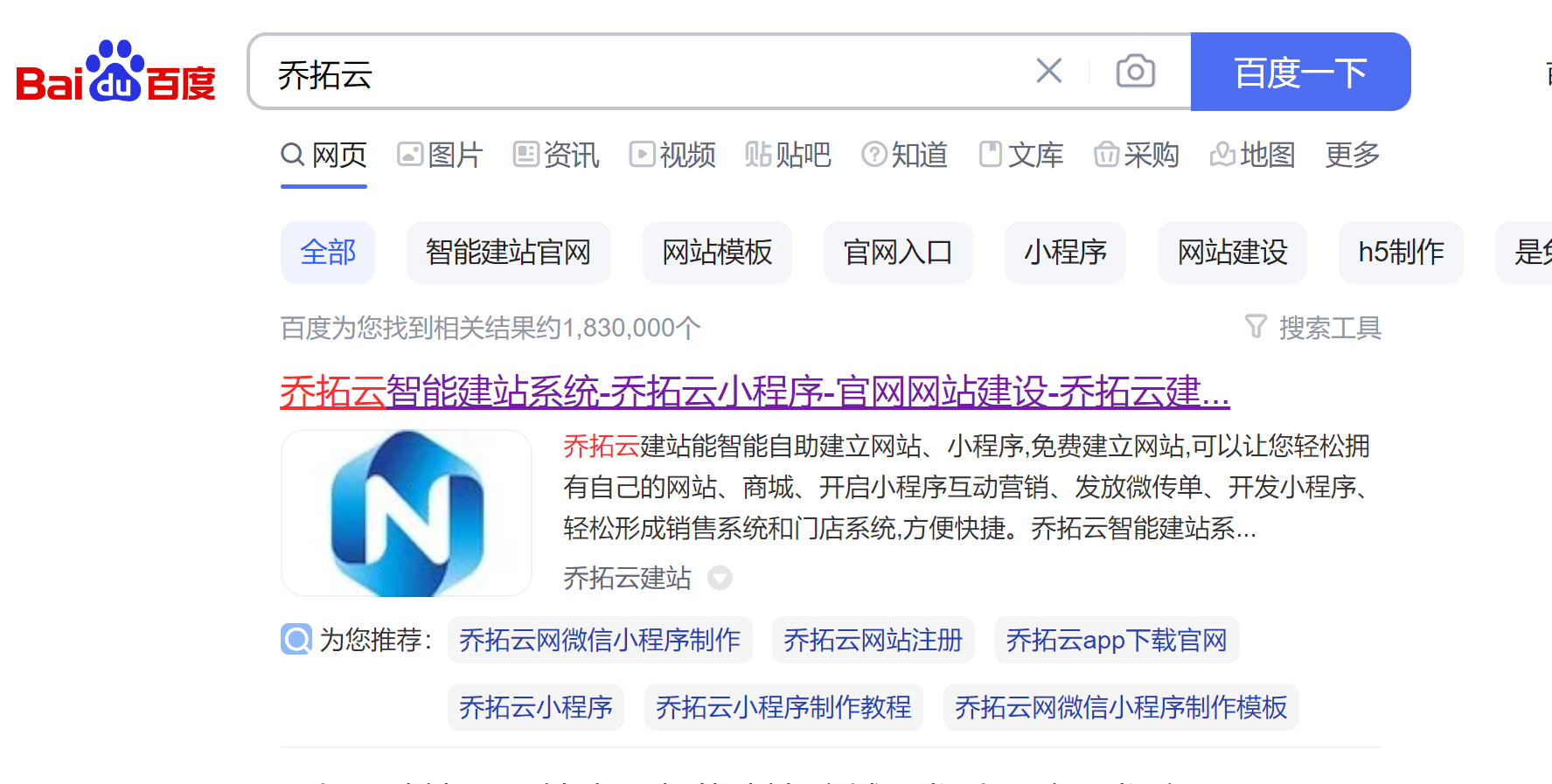This screenshot has height=784, width=1552.
Task: Open image search via the camera icon
Action: (1135, 71)
